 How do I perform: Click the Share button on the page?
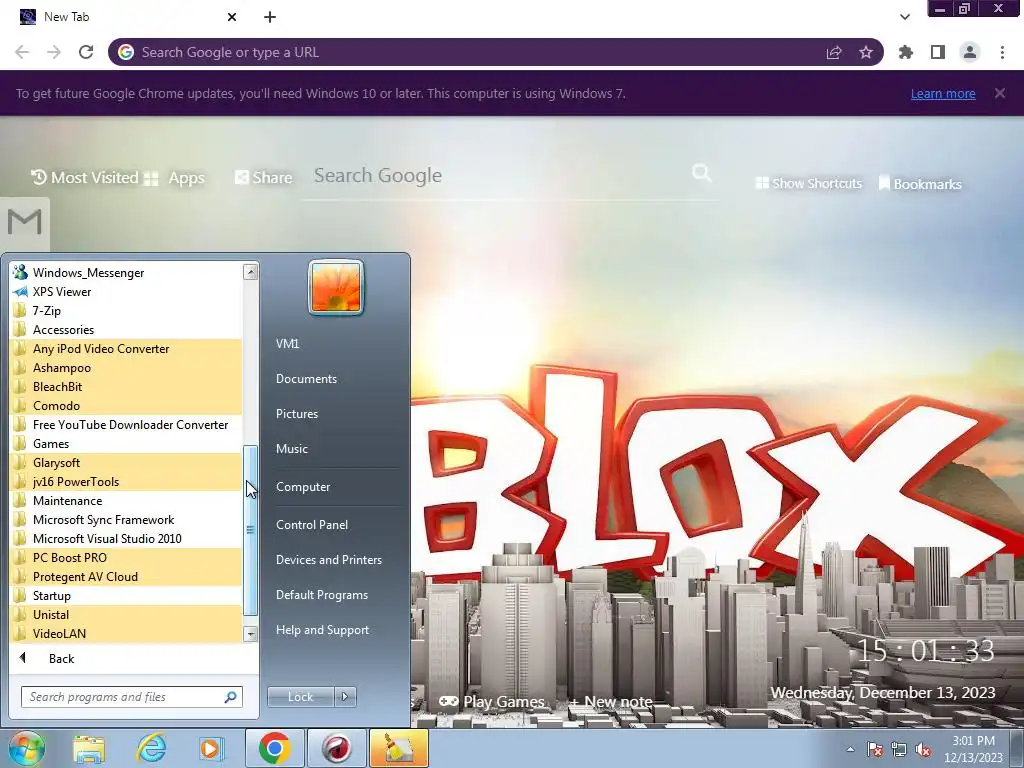[264, 178]
